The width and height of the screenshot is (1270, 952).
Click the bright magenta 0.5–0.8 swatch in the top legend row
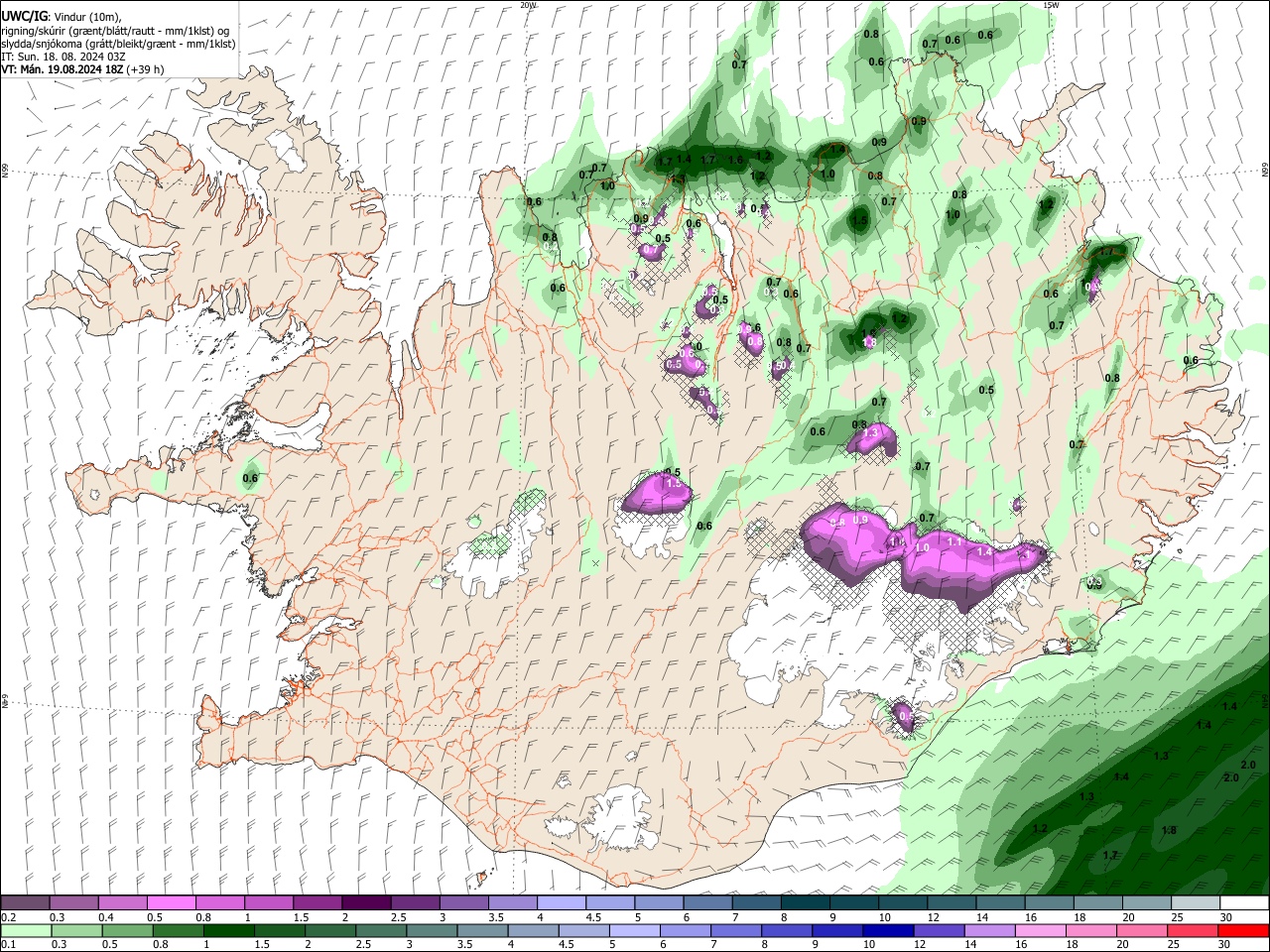click(x=171, y=903)
